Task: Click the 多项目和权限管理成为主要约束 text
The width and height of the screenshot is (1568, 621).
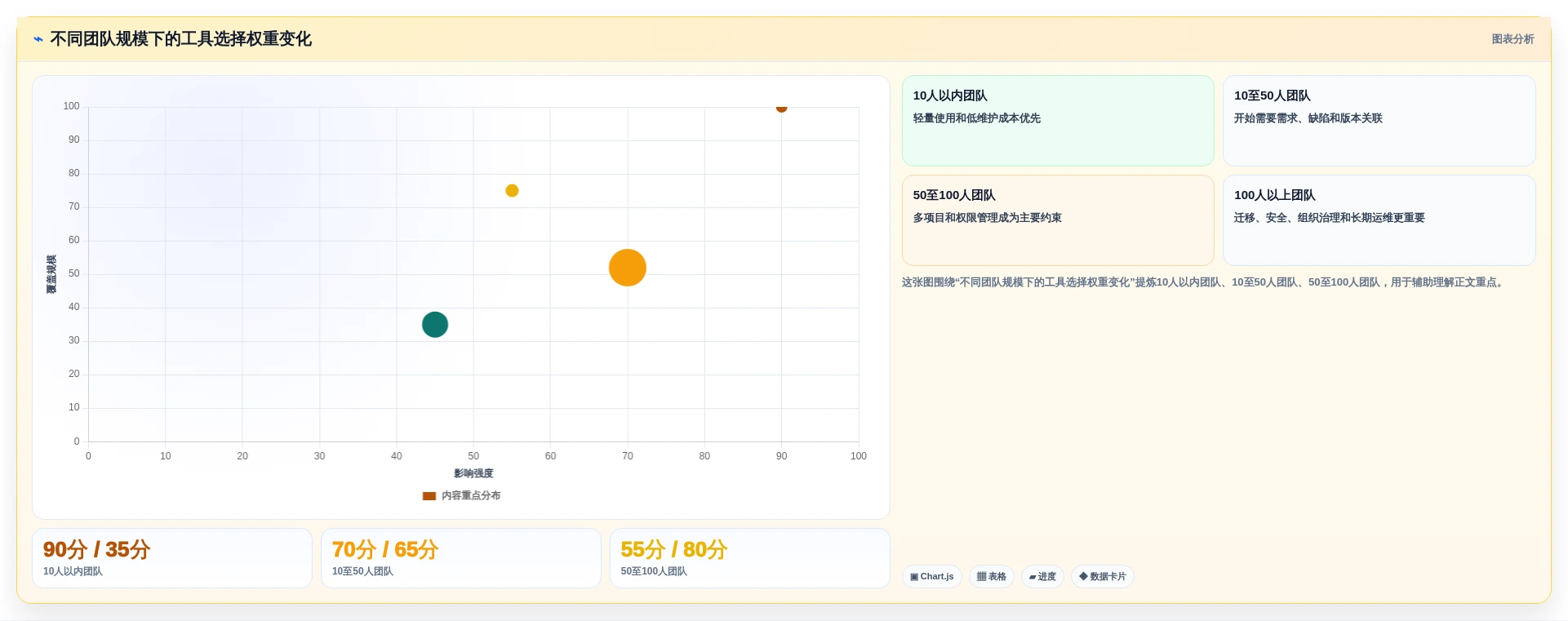Action: click(x=988, y=218)
